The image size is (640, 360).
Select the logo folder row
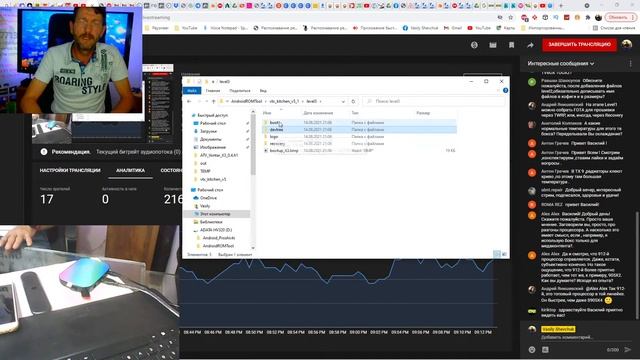[359, 137]
